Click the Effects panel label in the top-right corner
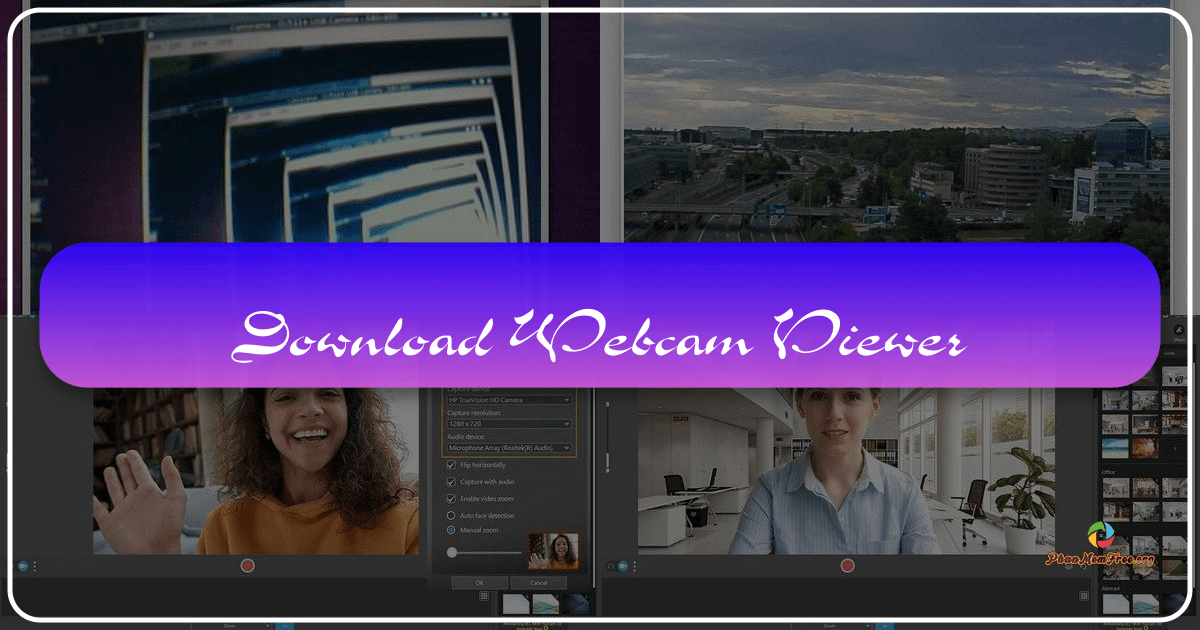This screenshot has height=630, width=1200. [x=1179, y=338]
